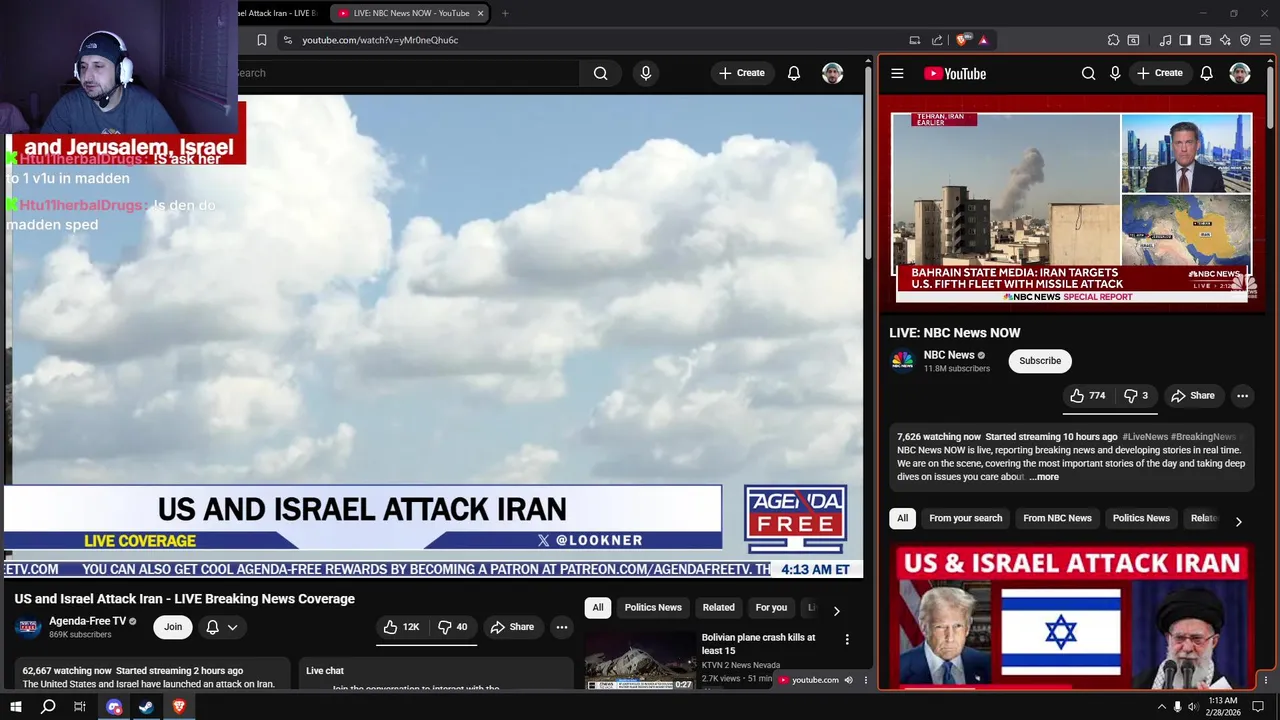Open Steam from the taskbar
Viewport: 1280px width, 720px height.
pyautogui.click(x=146, y=707)
